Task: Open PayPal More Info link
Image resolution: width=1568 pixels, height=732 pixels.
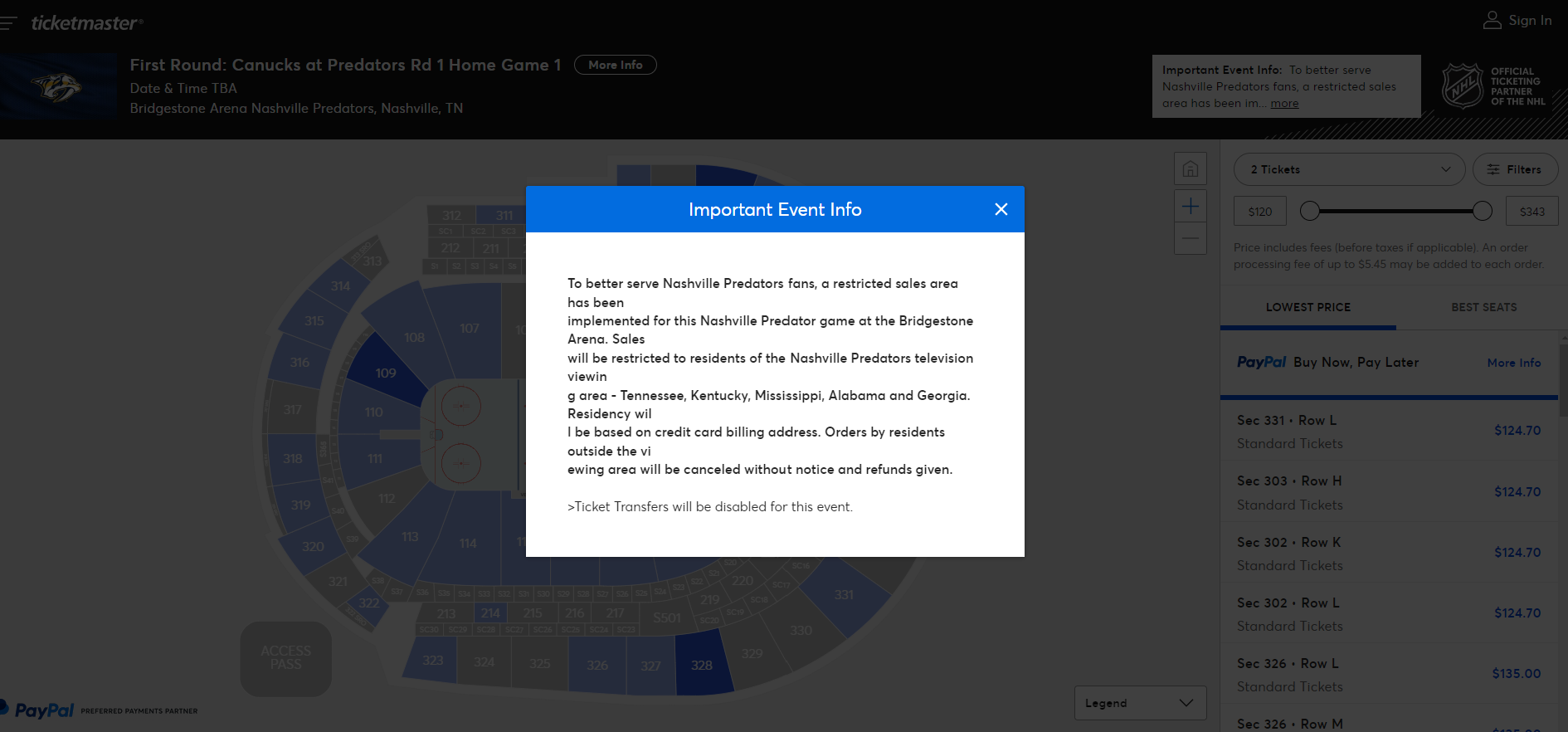Action: (x=1513, y=363)
